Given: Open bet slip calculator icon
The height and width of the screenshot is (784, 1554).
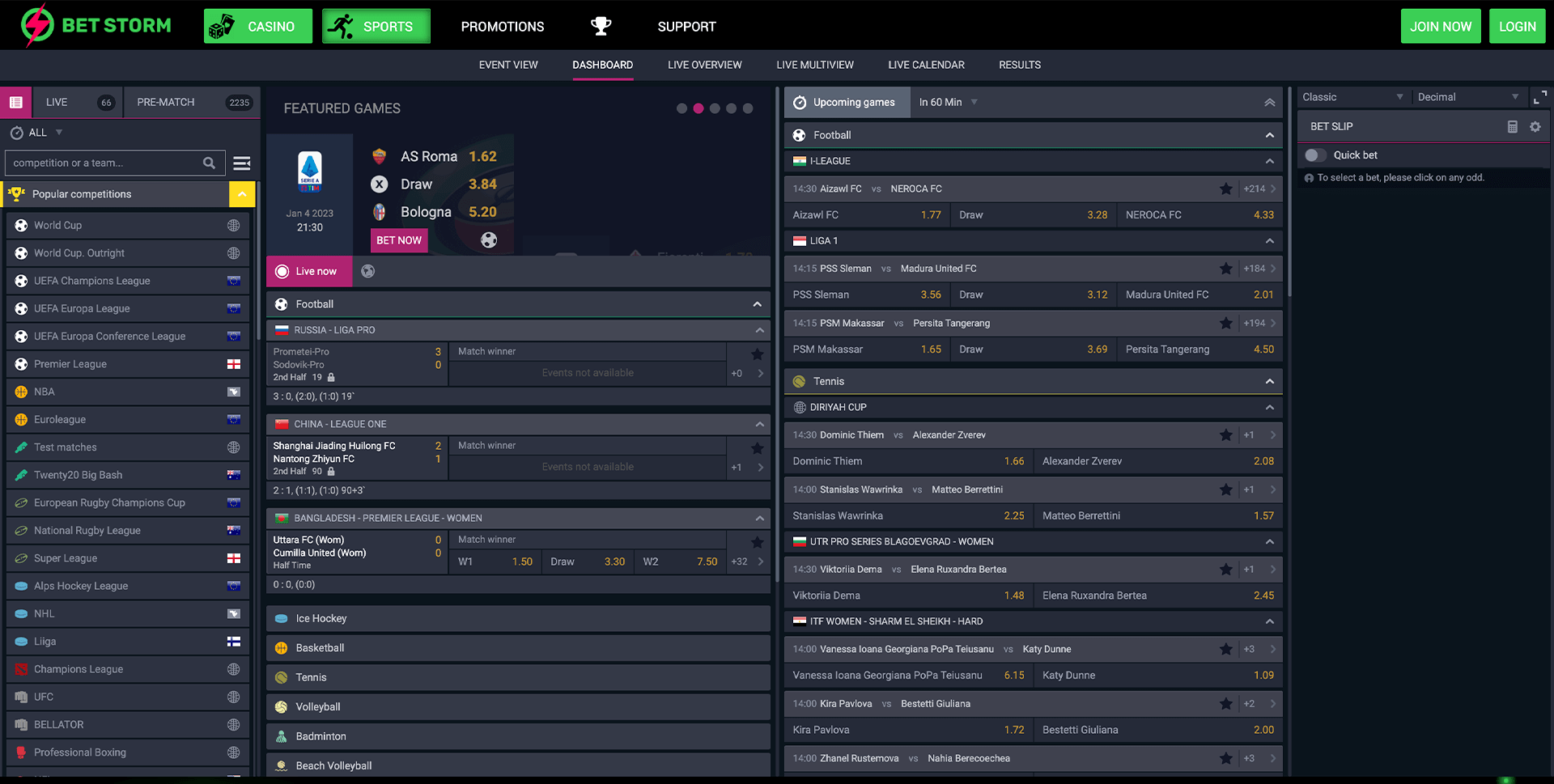Looking at the screenshot, I should (x=1512, y=126).
